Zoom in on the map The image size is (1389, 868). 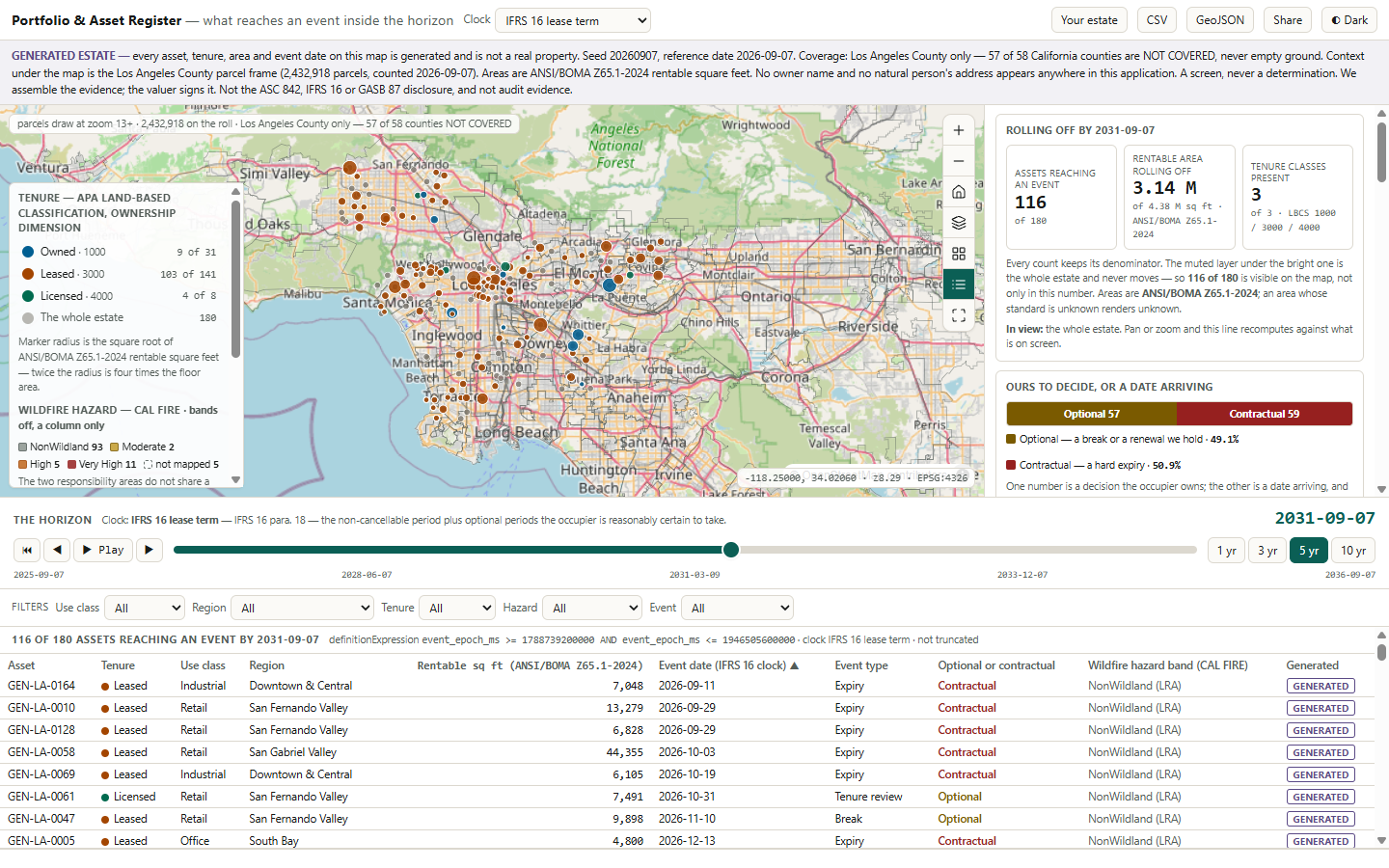(958, 130)
